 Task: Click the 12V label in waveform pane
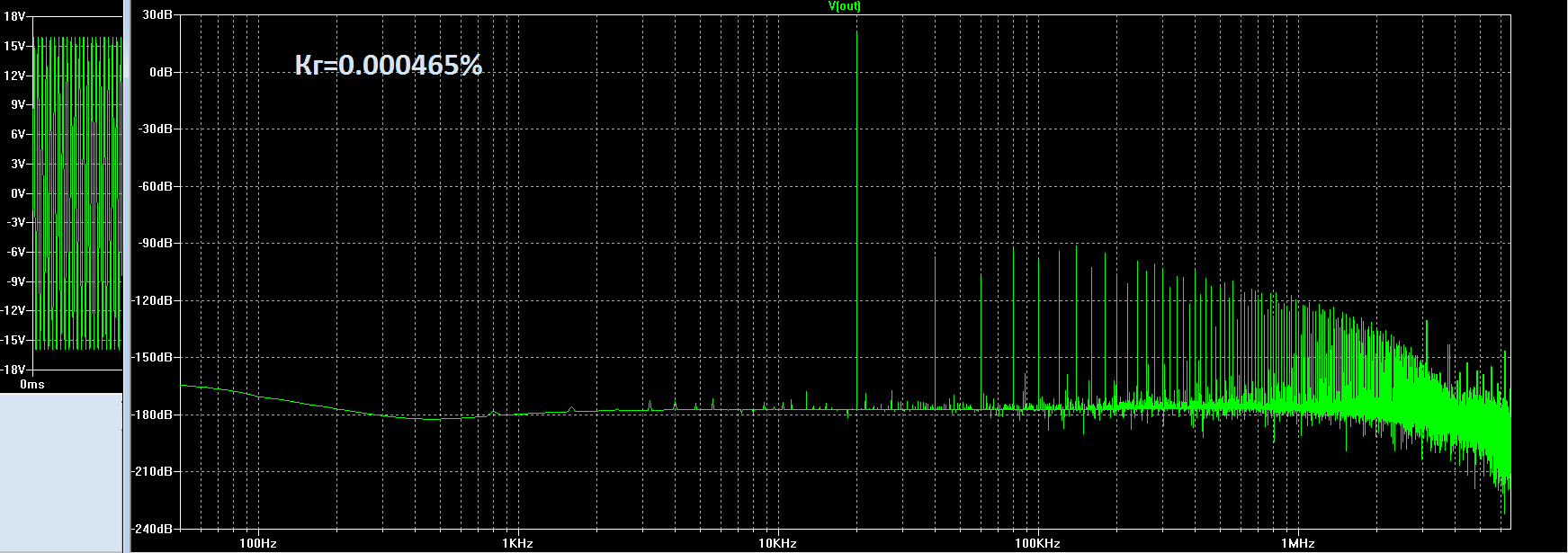(x=14, y=76)
